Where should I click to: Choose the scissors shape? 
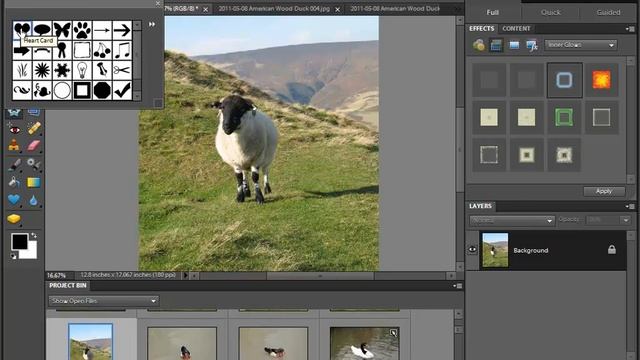[122, 70]
